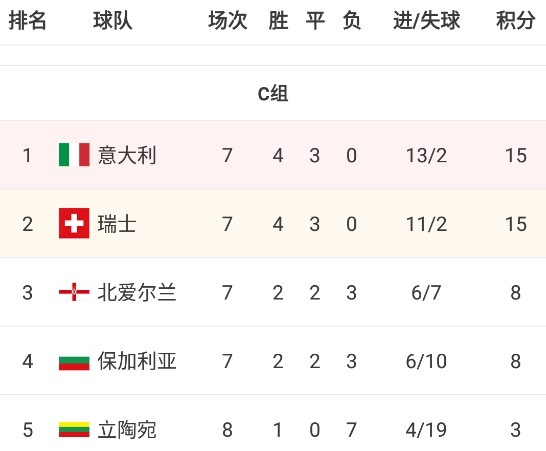Click Switzerland's 15 points value
Image resolution: width=546 pixels, height=451 pixels.
click(516, 224)
